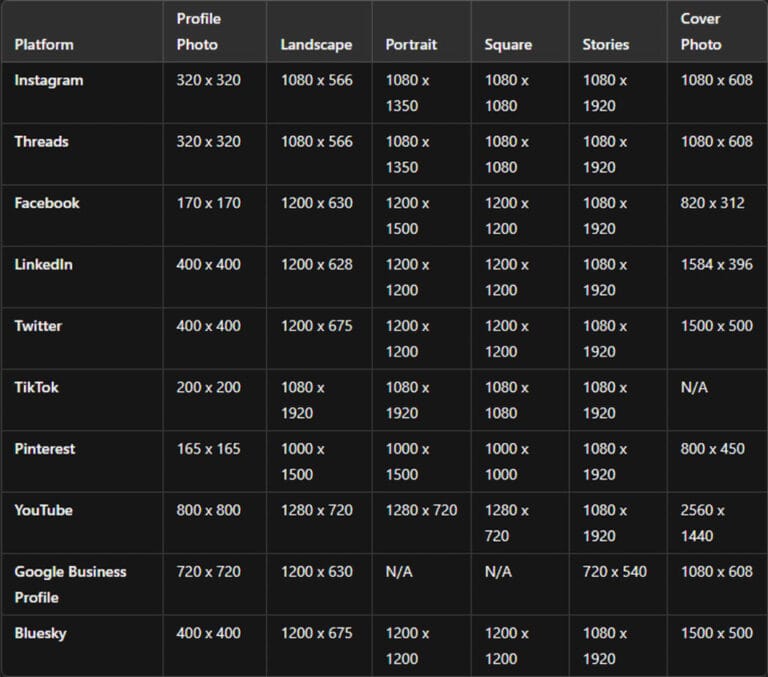The width and height of the screenshot is (768, 677).
Task: Click the Google Business Profile row label
Action: 70,584
